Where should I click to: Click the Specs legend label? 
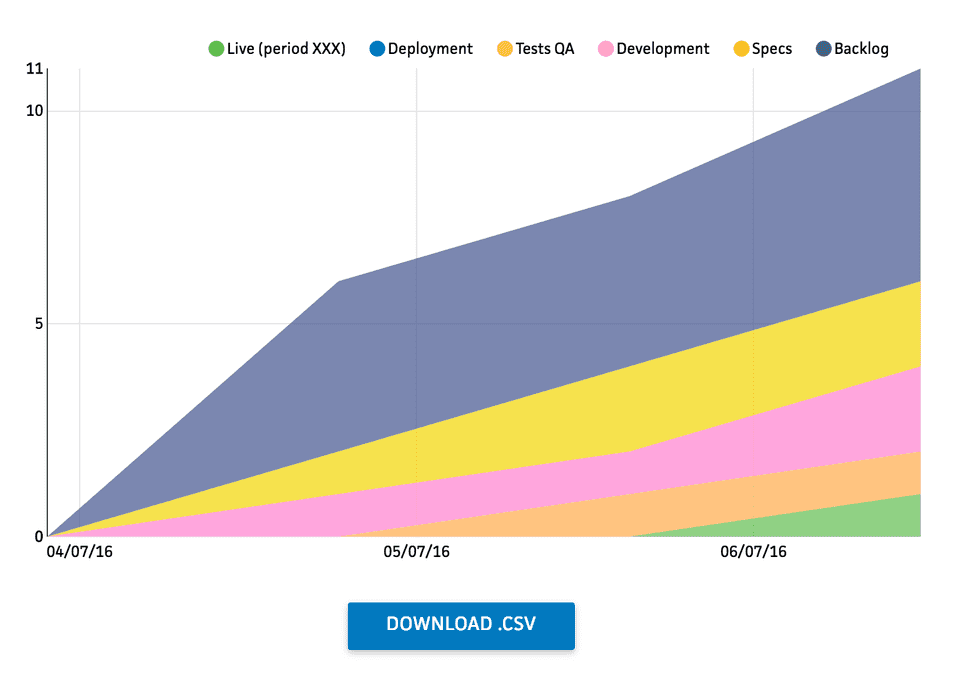point(771,49)
